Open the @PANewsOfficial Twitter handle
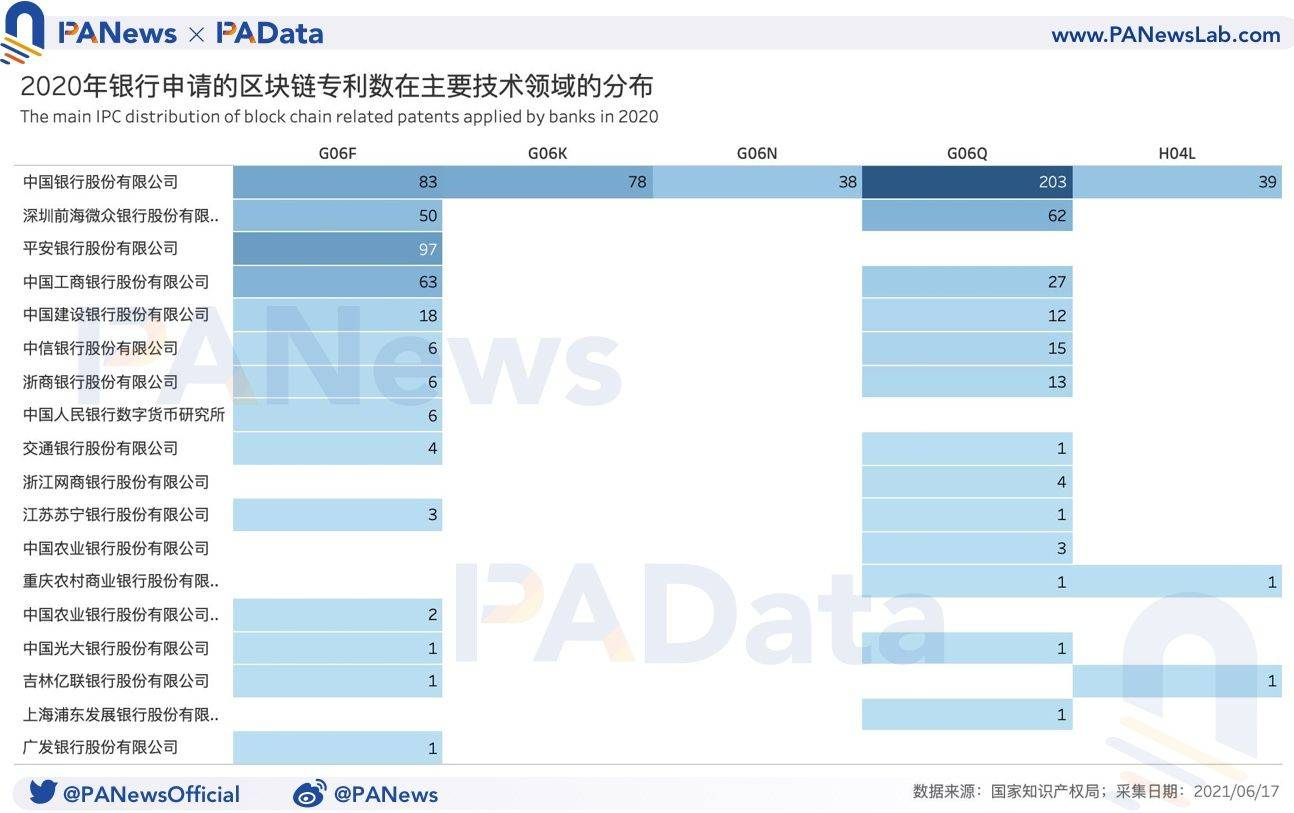The width and height of the screenshot is (1294, 813). pos(151,794)
